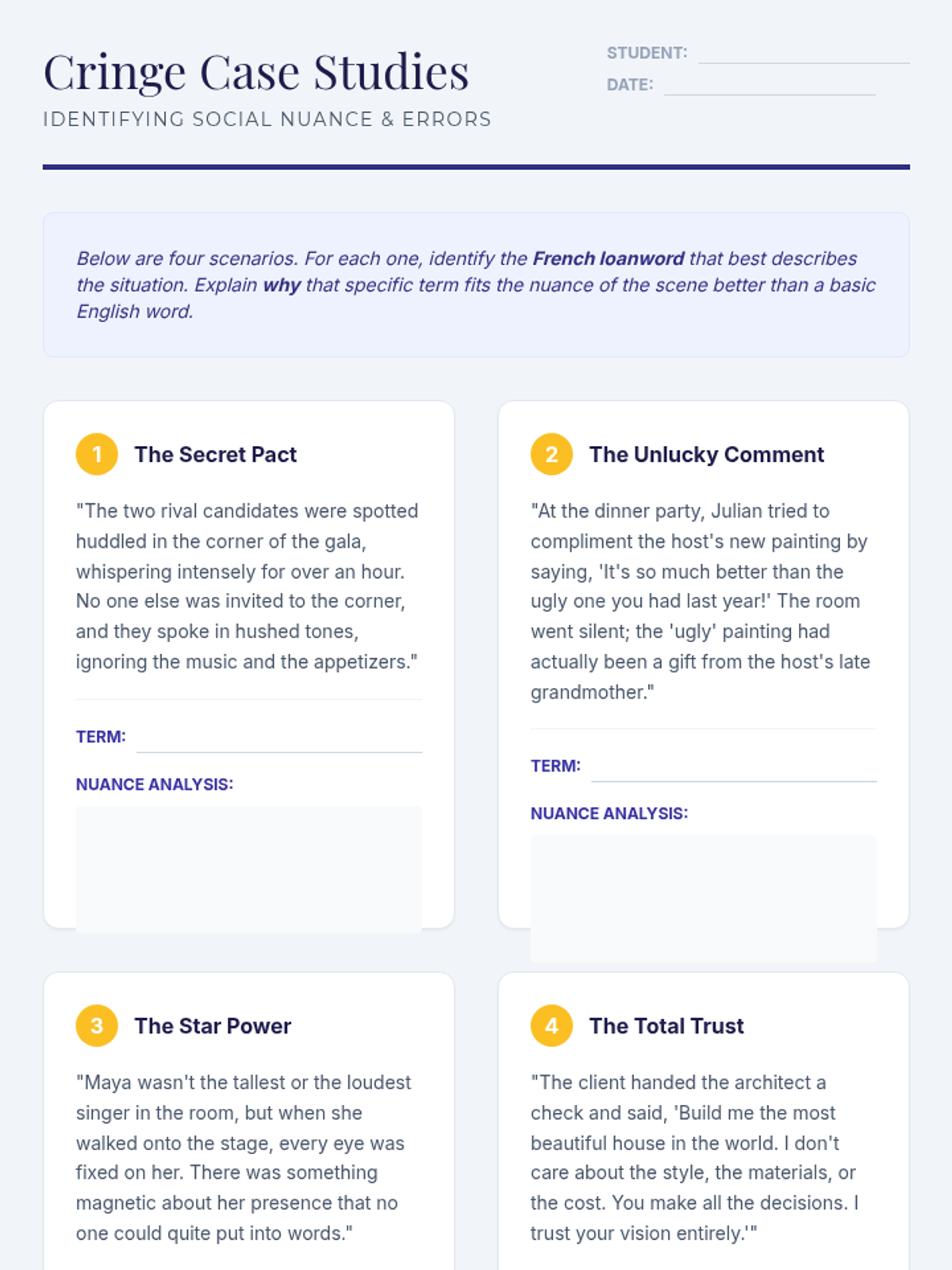Click the bold 'French loanword' text in instructions
The image size is (952, 1270).
click(x=608, y=259)
